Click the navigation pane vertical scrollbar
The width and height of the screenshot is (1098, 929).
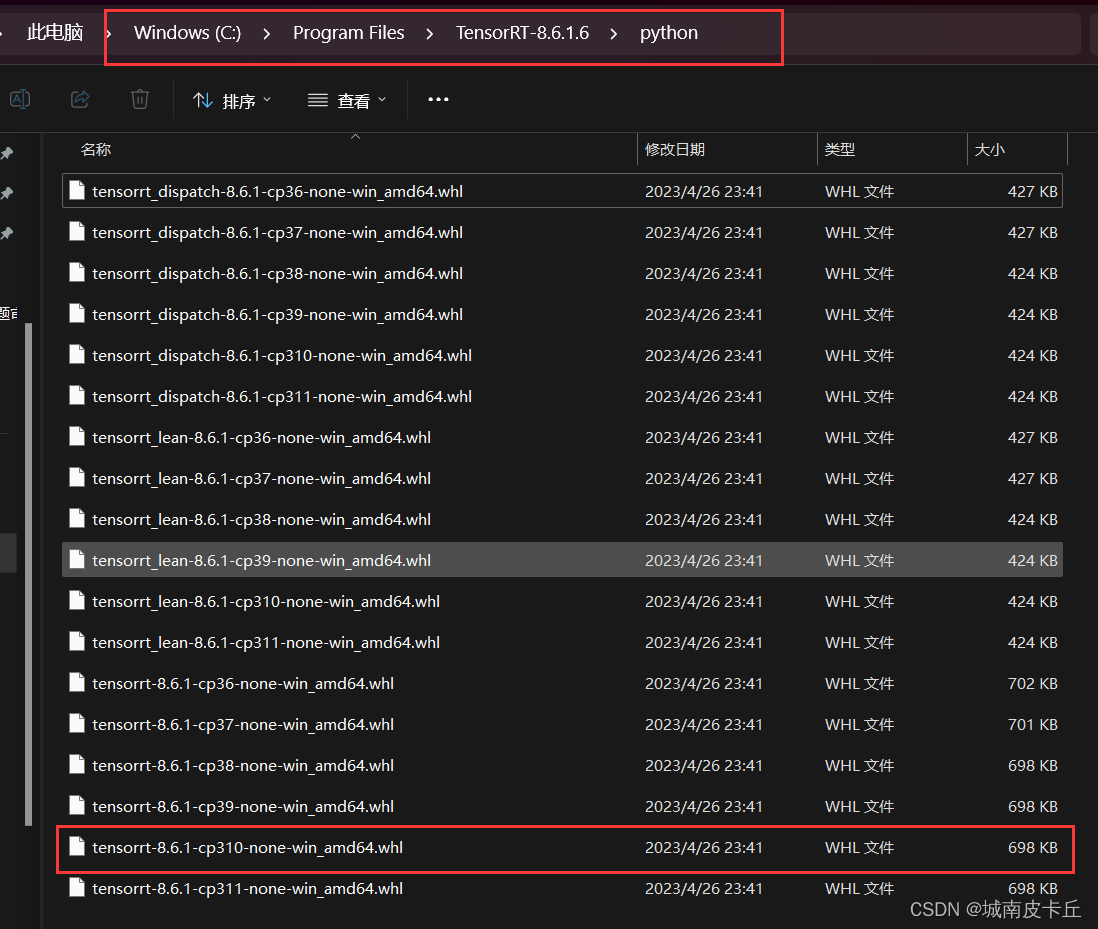[29, 574]
